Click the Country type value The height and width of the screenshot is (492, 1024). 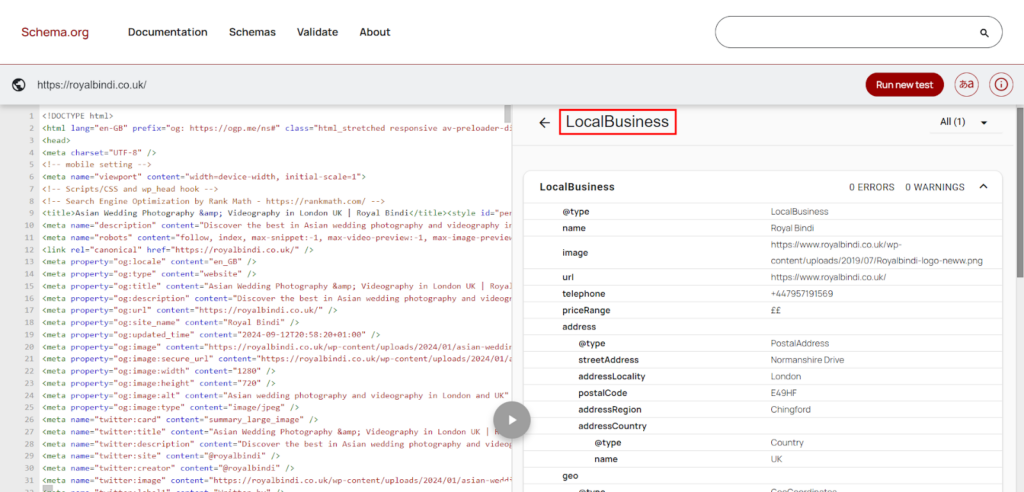pos(787,442)
